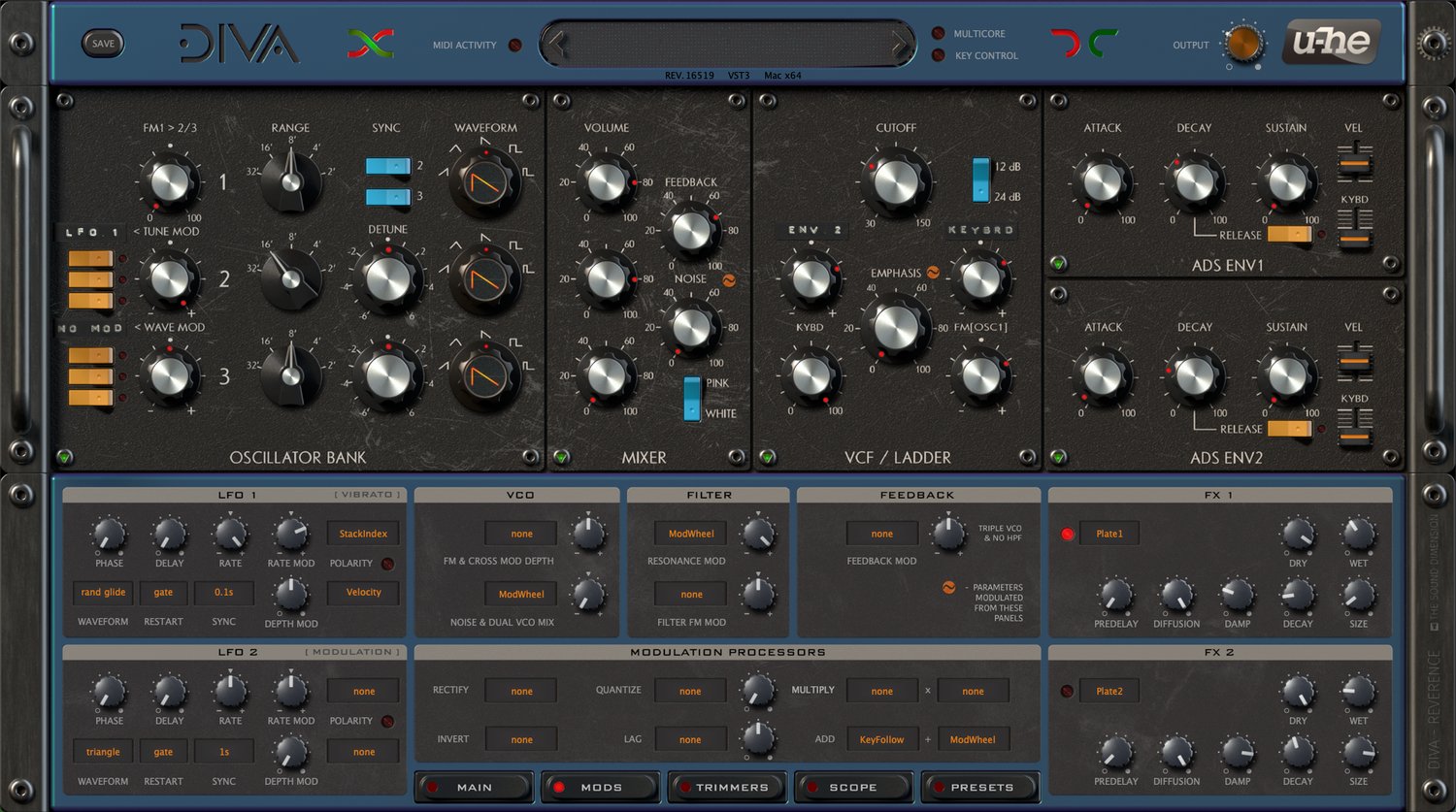Open Filter resonance mod ModWheel dropdown
1456x812 pixels.
coord(691,534)
